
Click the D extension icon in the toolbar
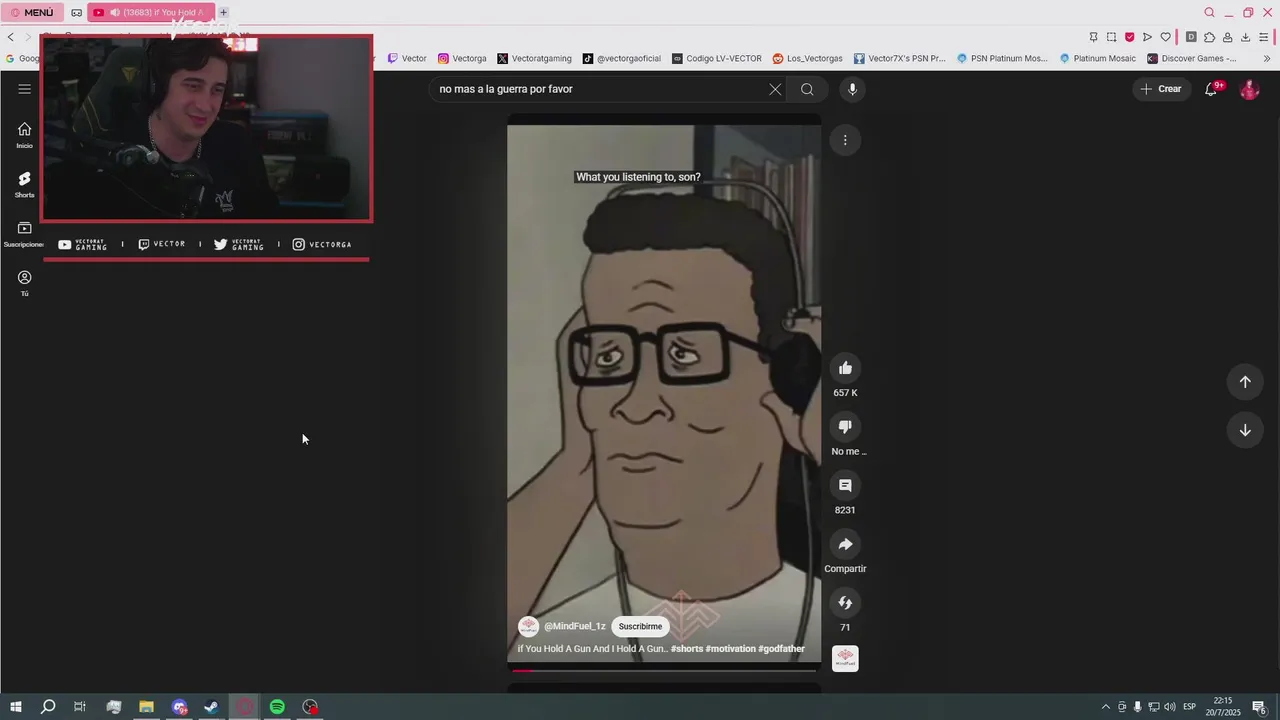(x=1191, y=37)
